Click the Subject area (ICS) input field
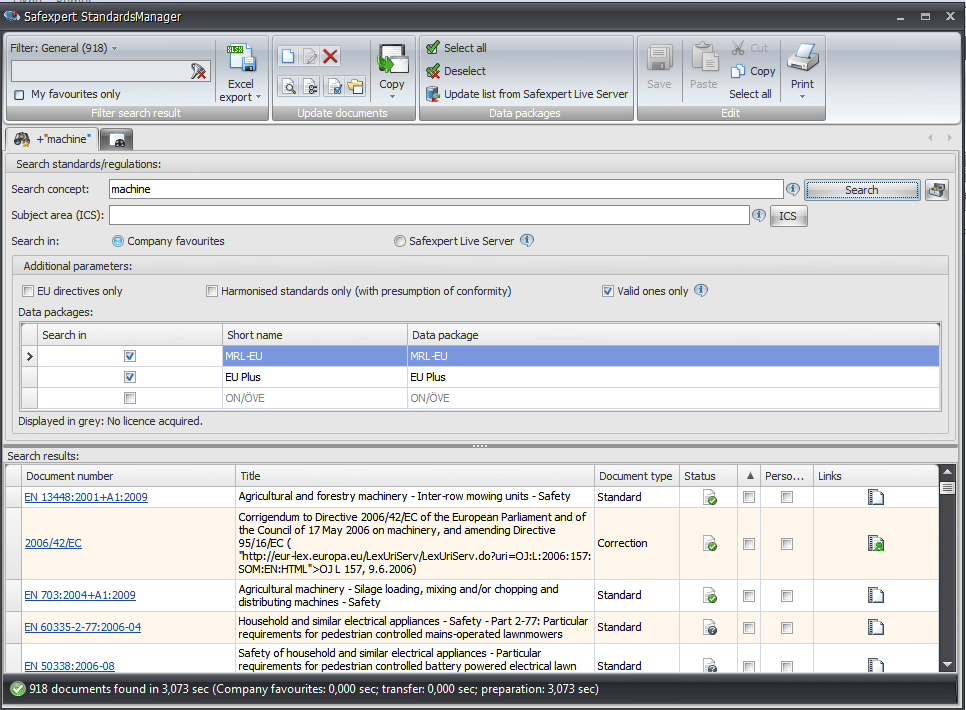The height and width of the screenshot is (710, 966). pyautogui.click(x=428, y=215)
